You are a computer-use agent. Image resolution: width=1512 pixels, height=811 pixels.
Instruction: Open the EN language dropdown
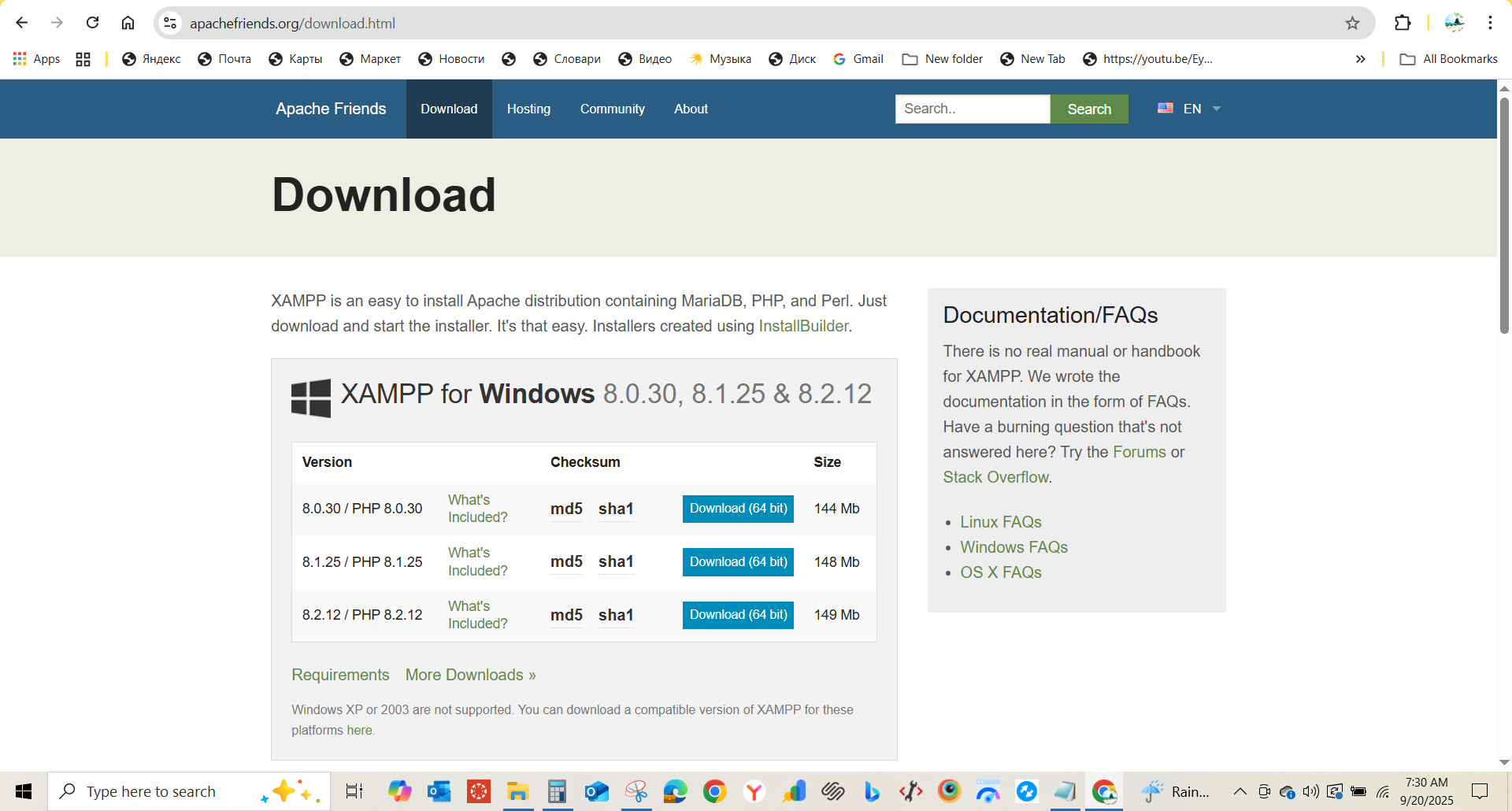1191,109
